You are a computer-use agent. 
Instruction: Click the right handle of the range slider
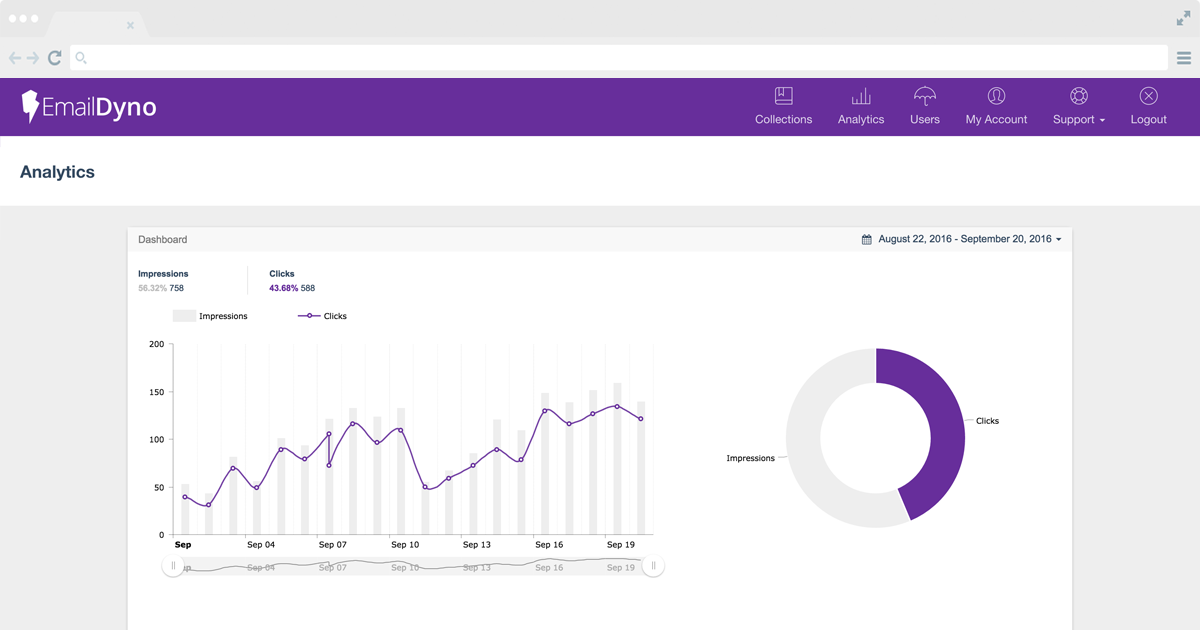tap(653, 566)
